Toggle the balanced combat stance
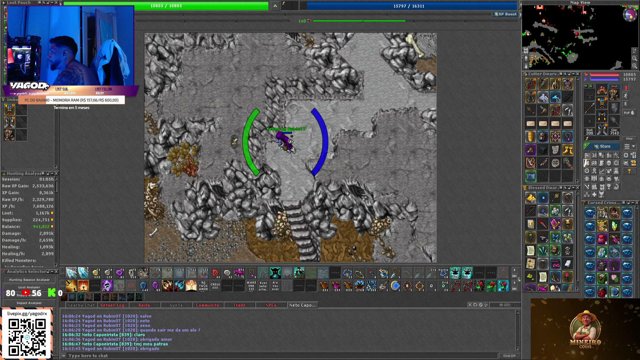 [626, 96]
